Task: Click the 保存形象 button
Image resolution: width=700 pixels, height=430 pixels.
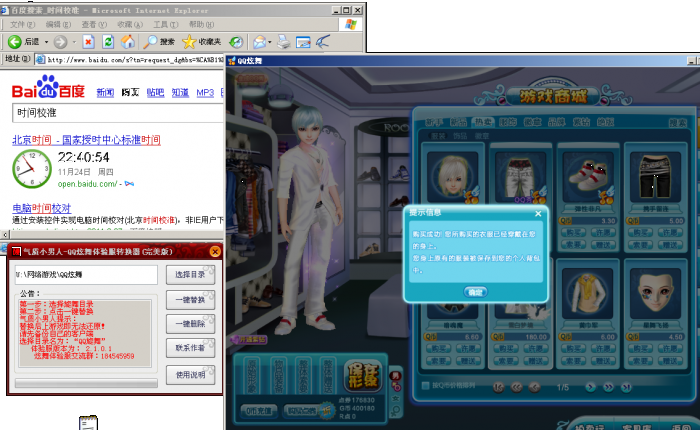Action: point(363,376)
